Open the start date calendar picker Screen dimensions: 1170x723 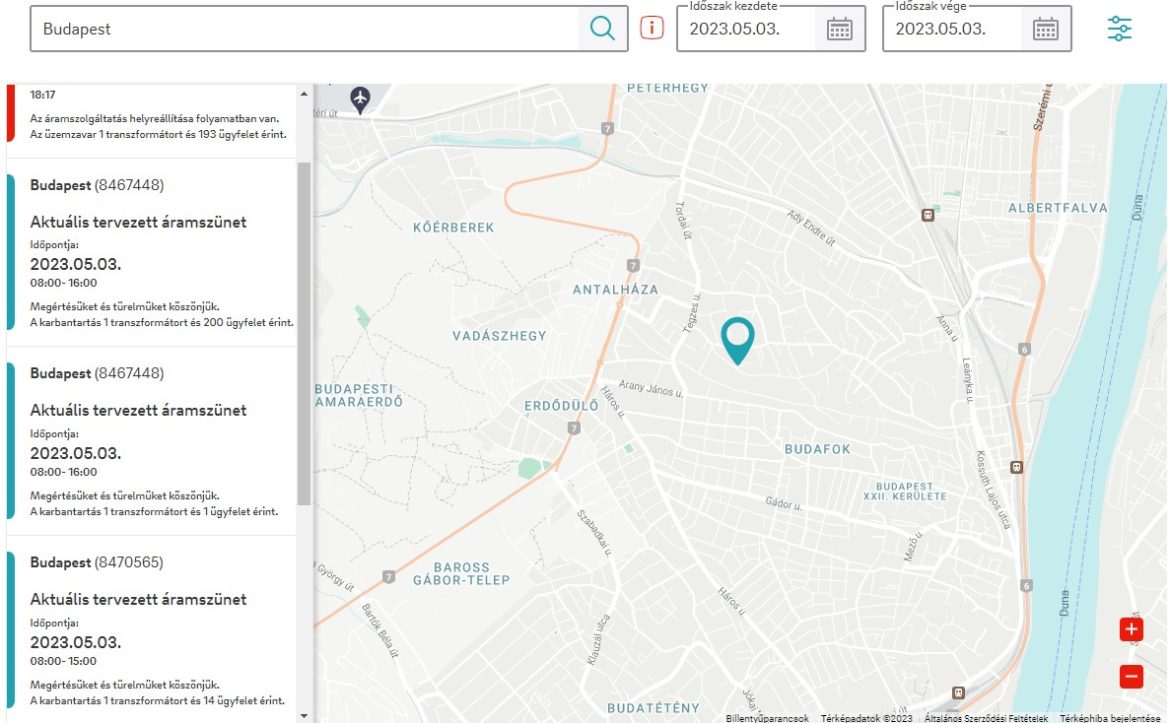click(x=839, y=29)
